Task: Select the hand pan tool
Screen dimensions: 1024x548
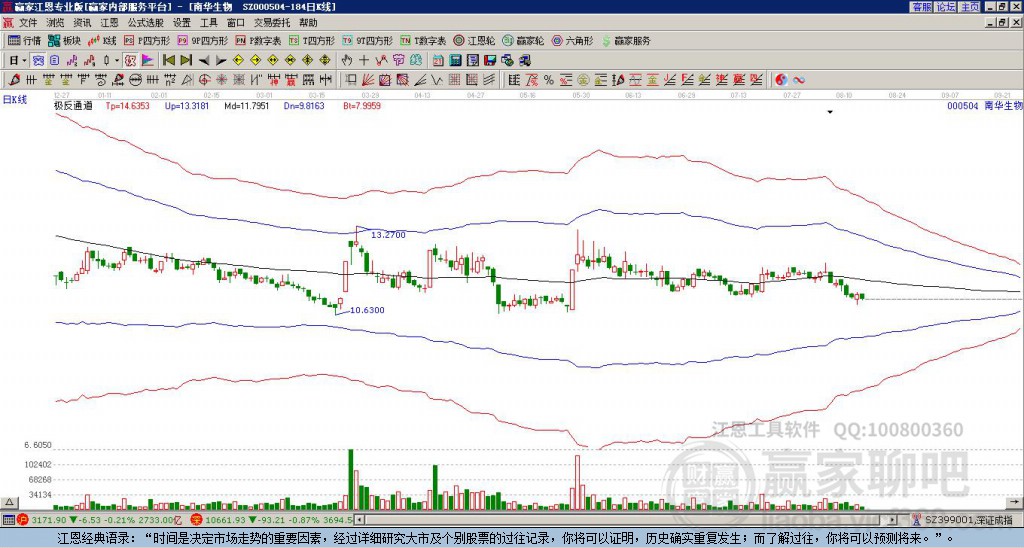Action: 346,60
